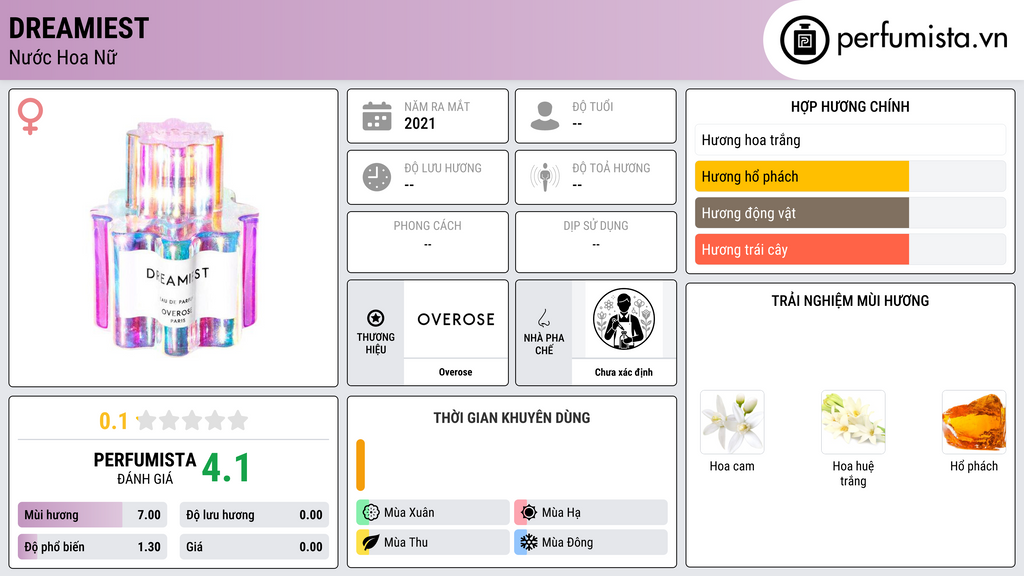The image size is (1024, 576).
Task: Click the star badge icon above Thương hiệu
Action: [376, 318]
